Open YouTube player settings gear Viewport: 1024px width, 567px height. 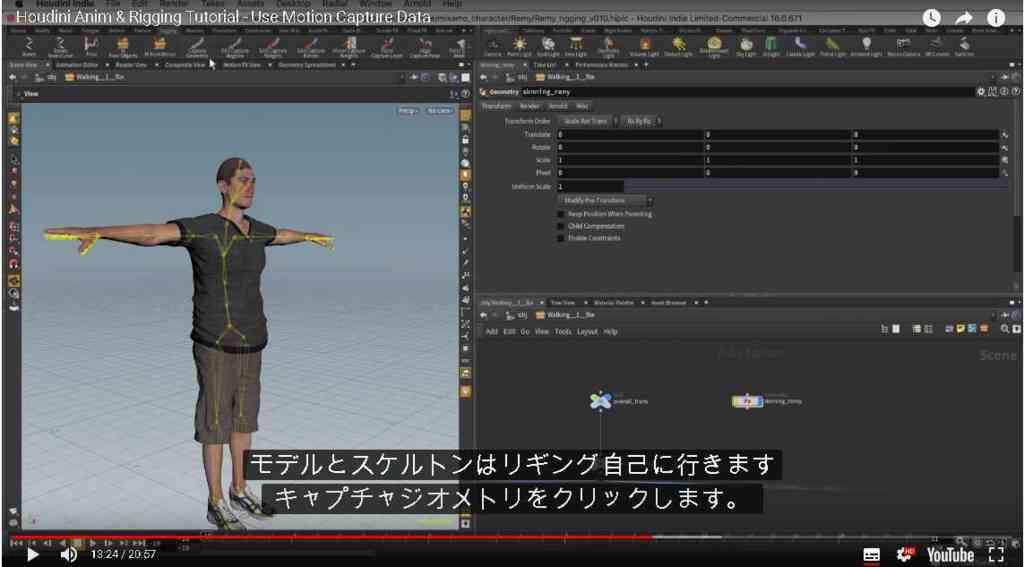click(905, 555)
